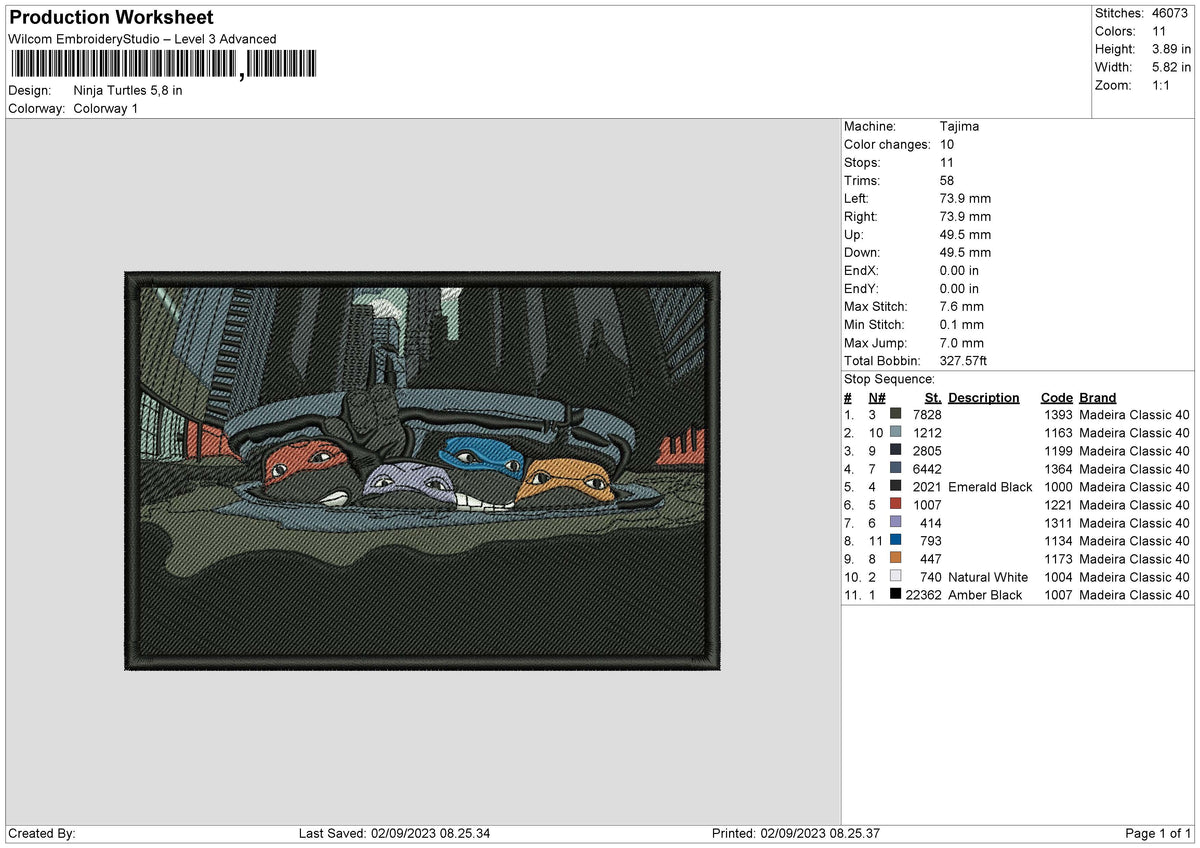Click the dark navy swatch, code 1199

point(895,451)
